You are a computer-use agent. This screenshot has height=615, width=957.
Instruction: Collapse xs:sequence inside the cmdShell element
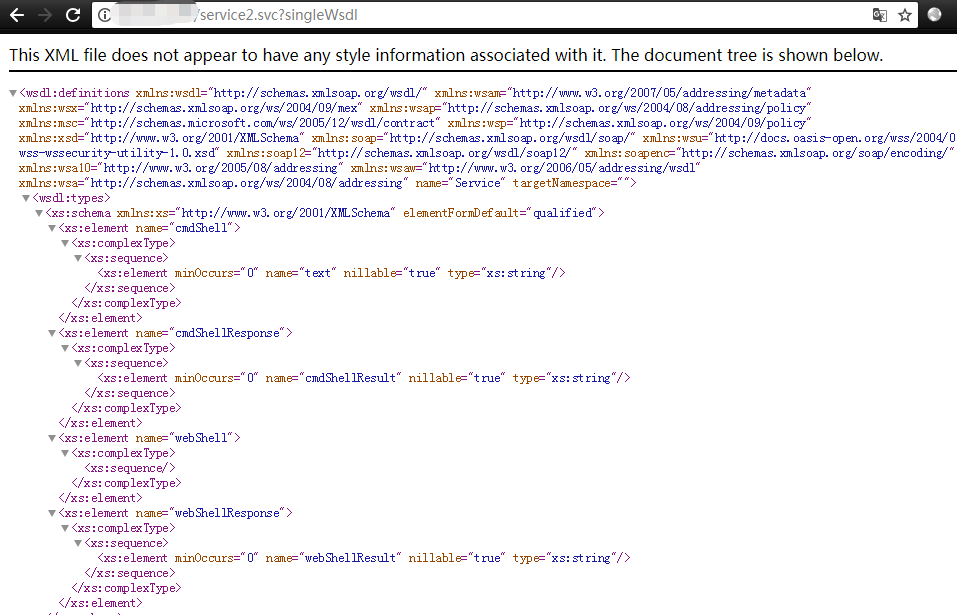pos(78,258)
